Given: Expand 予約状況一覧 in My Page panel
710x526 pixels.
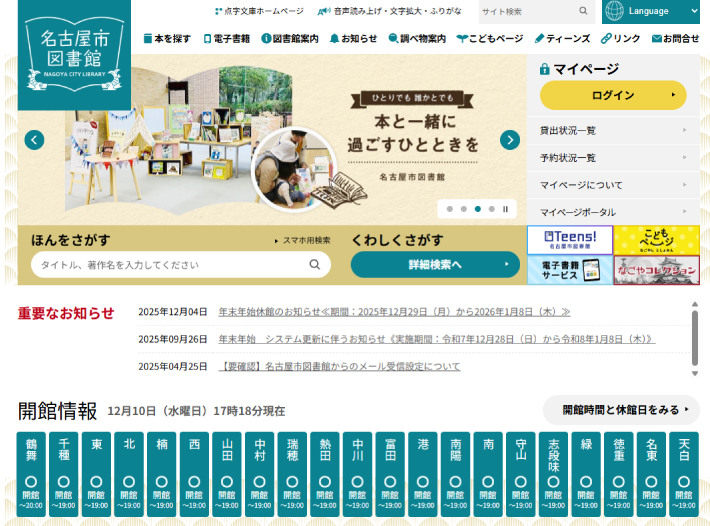Looking at the screenshot, I should pyautogui.click(x=613, y=157).
